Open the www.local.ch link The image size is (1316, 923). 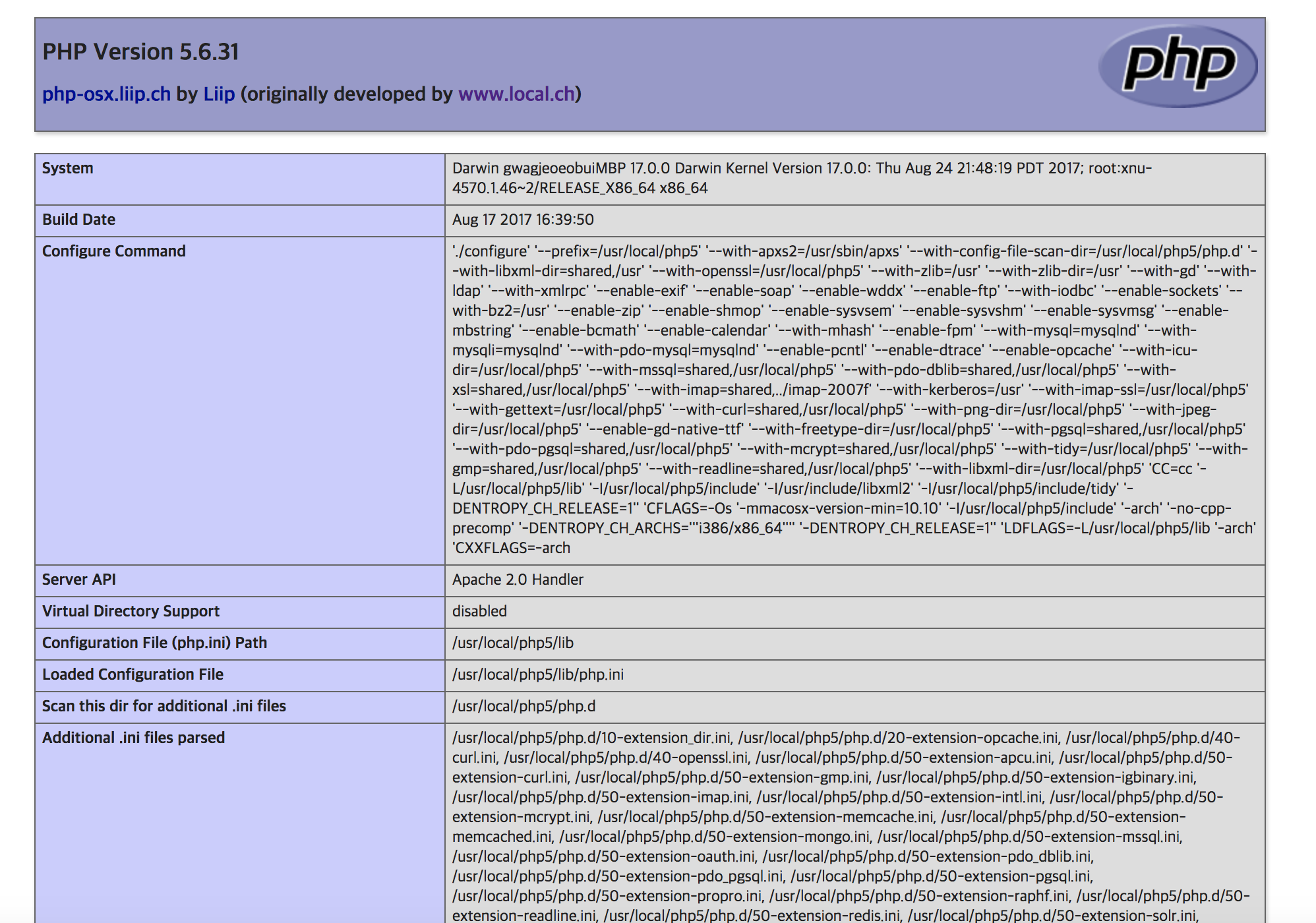[x=517, y=94]
